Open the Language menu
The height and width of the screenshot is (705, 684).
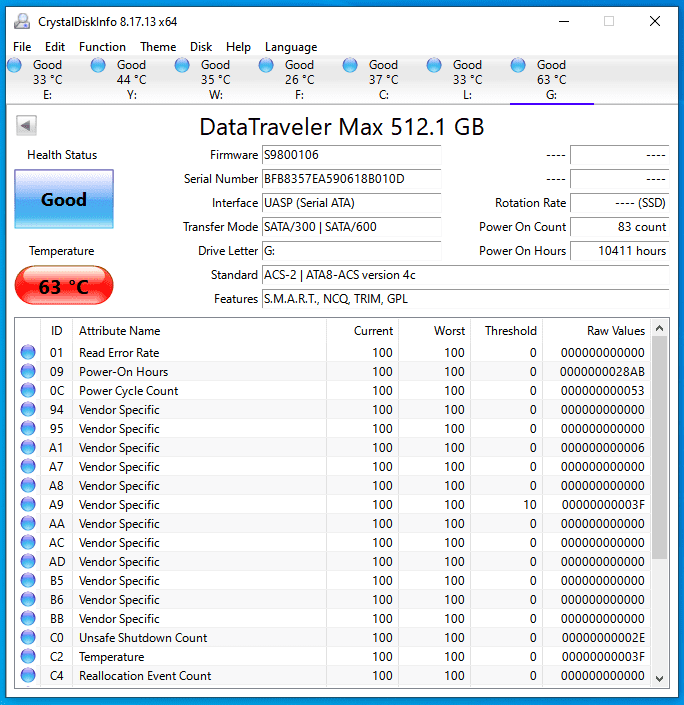(x=291, y=47)
